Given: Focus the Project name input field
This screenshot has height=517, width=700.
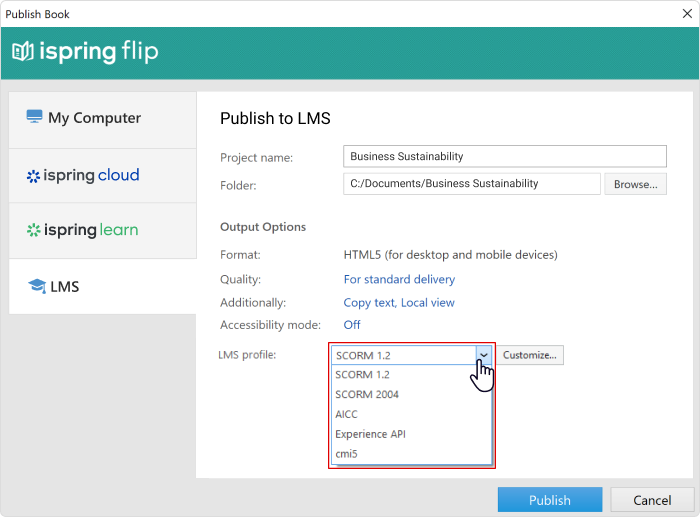Looking at the screenshot, I should tap(505, 156).
